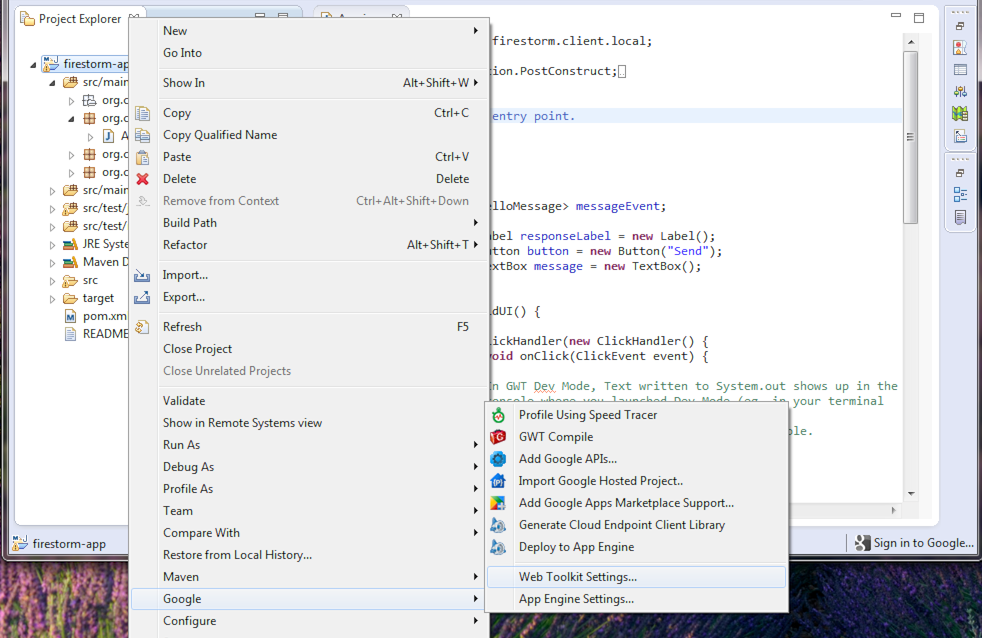Select Restore from Local History...
982x638 pixels.
(x=309, y=555)
